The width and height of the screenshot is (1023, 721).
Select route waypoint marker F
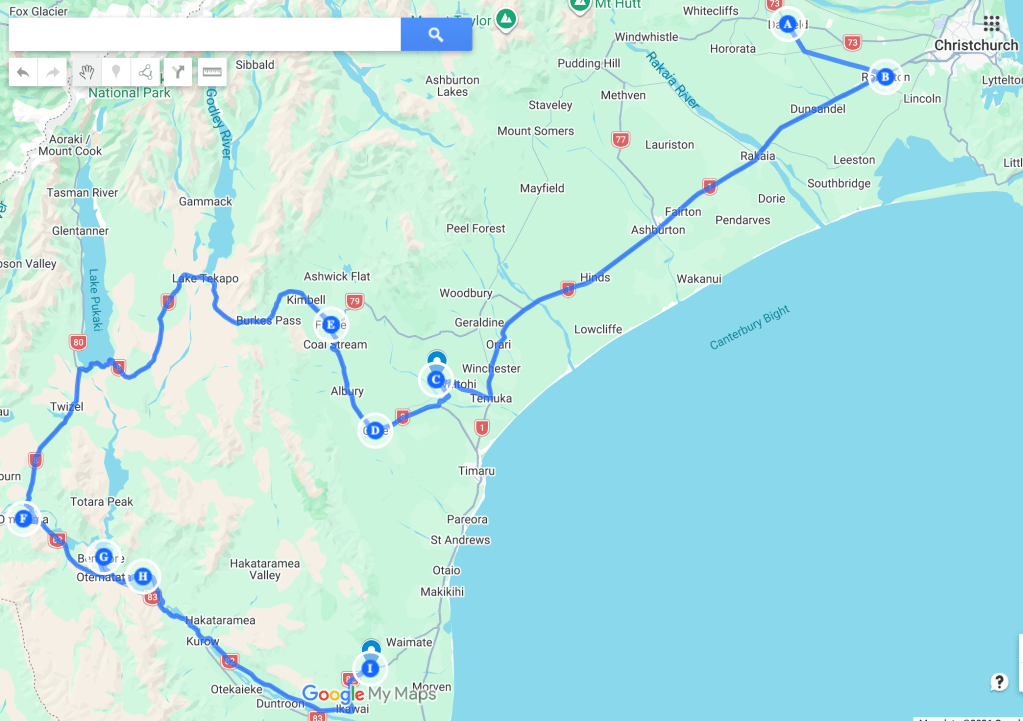(23, 518)
